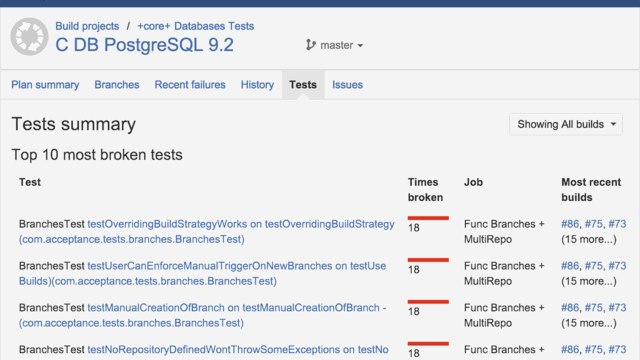The height and width of the screenshot is (360, 640).
Task: Open build #75 in the testManualCreationOfBranch row
Action: point(593,308)
